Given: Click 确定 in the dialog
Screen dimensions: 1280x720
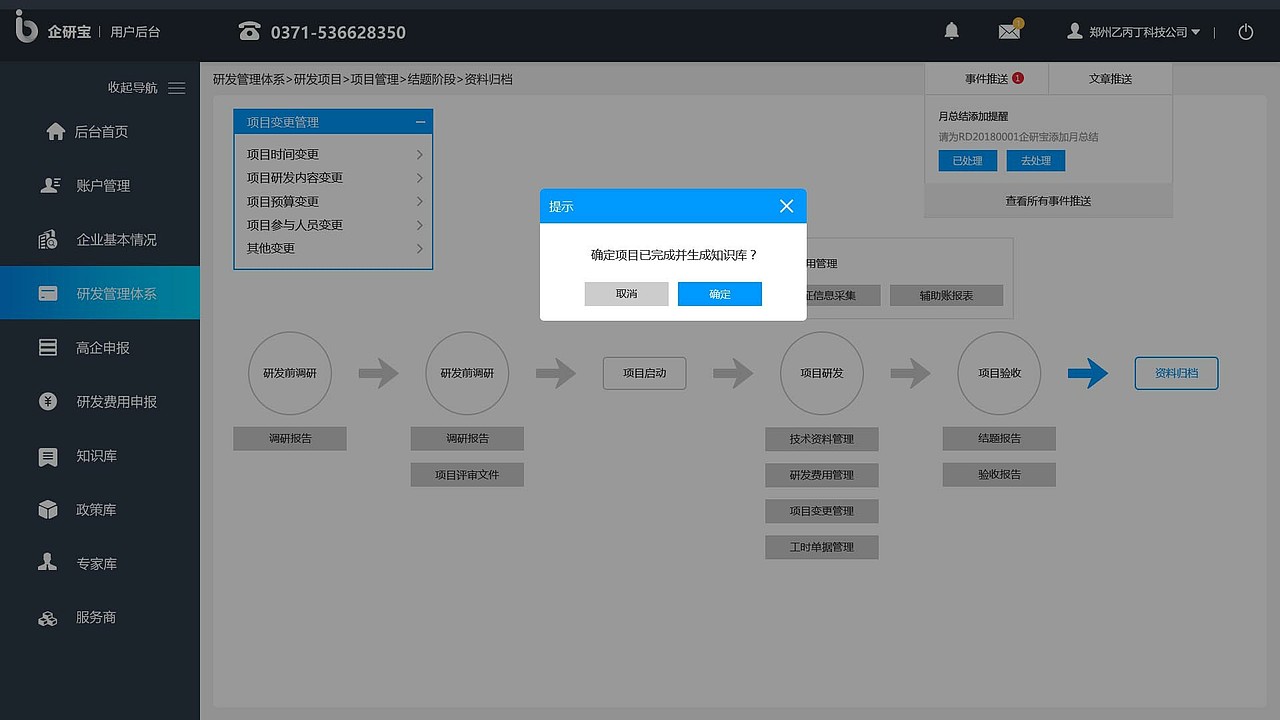Looking at the screenshot, I should pos(720,294).
